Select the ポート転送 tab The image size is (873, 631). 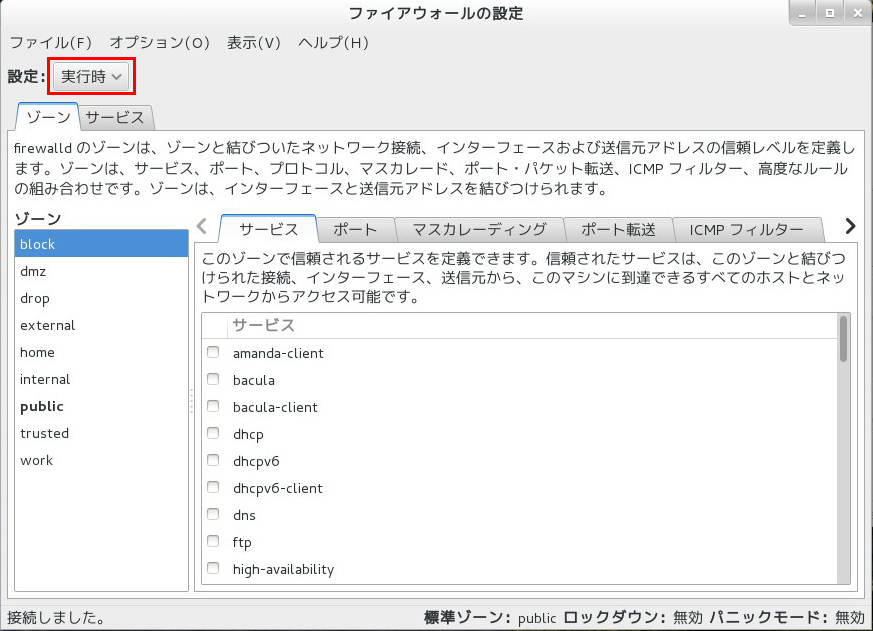(618, 229)
